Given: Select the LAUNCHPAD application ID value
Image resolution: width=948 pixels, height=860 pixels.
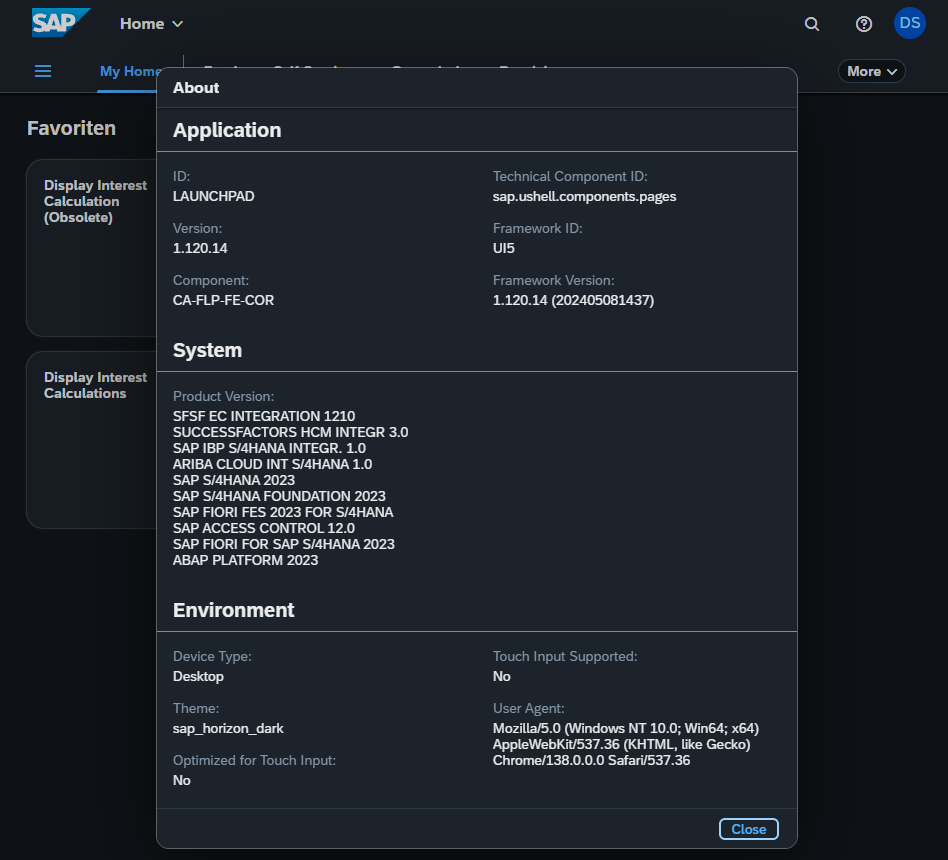Looking at the screenshot, I should (x=213, y=197).
